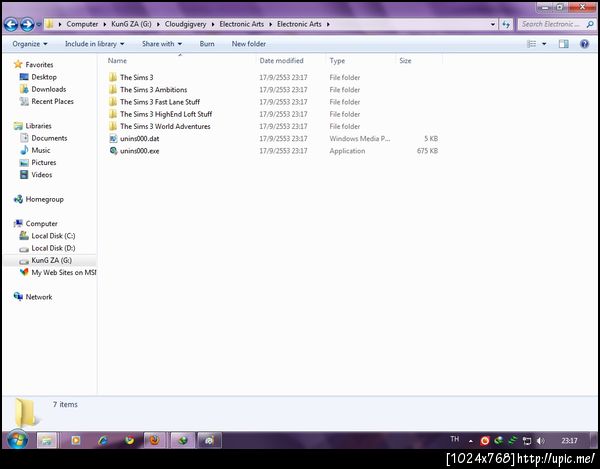
Task: Select Favorites header in navigation pane
Action: 39,65
